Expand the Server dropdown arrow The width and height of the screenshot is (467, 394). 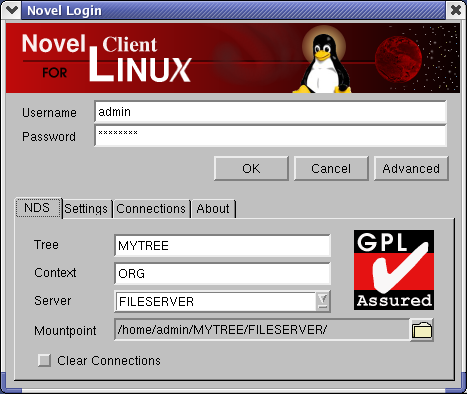322,301
